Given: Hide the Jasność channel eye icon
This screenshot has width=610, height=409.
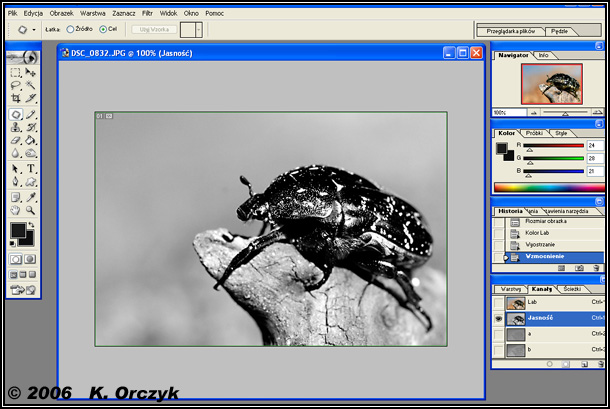Looking at the screenshot, I should click(x=499, y=317).
